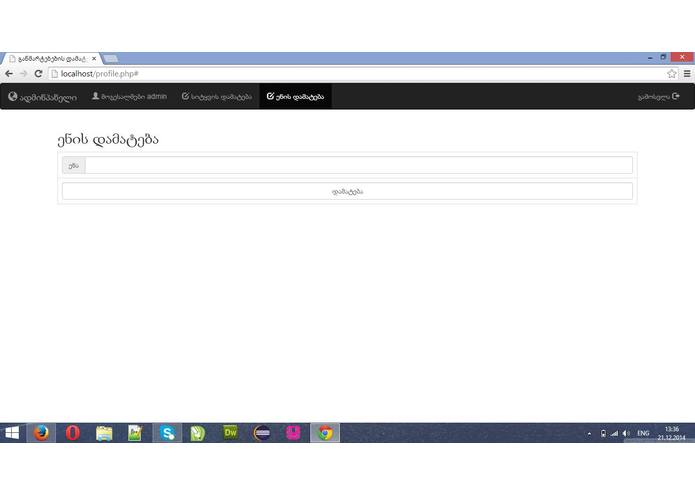Open the volume speaker tray icon
The width and height of the screenshot is (695, 494).
point(626,433)
